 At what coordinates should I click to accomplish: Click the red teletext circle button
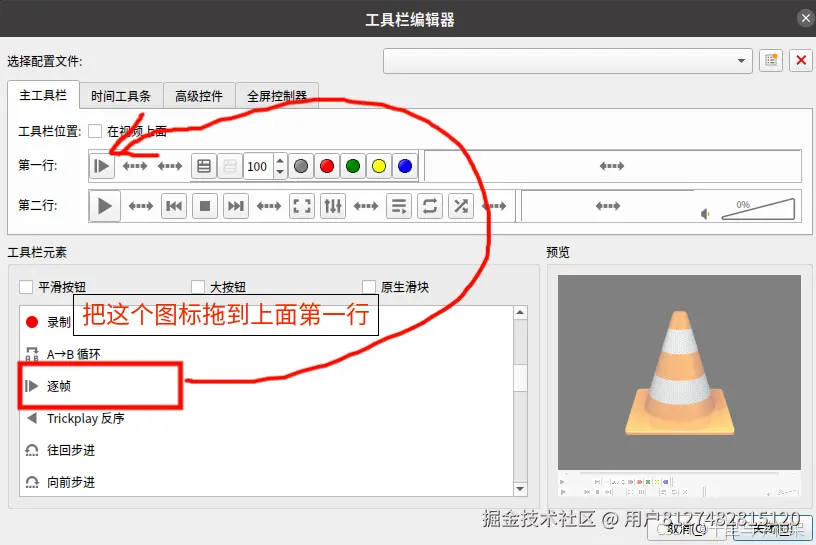(x=327, y=166)
